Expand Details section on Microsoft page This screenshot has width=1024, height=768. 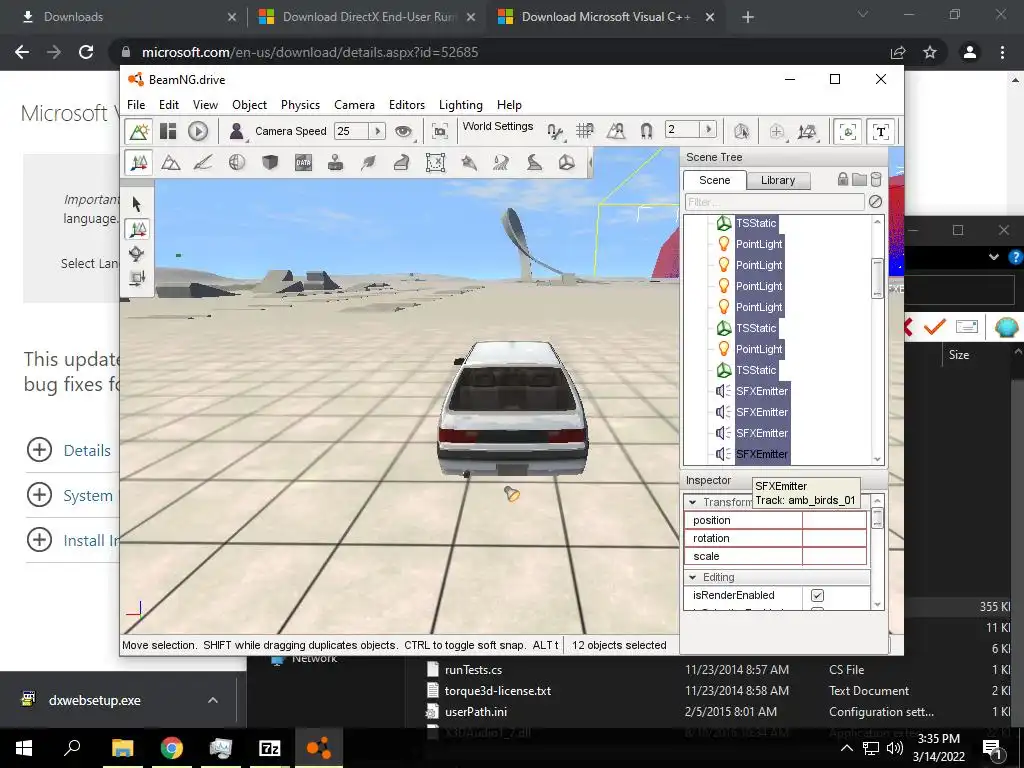[x=40, y=450]
